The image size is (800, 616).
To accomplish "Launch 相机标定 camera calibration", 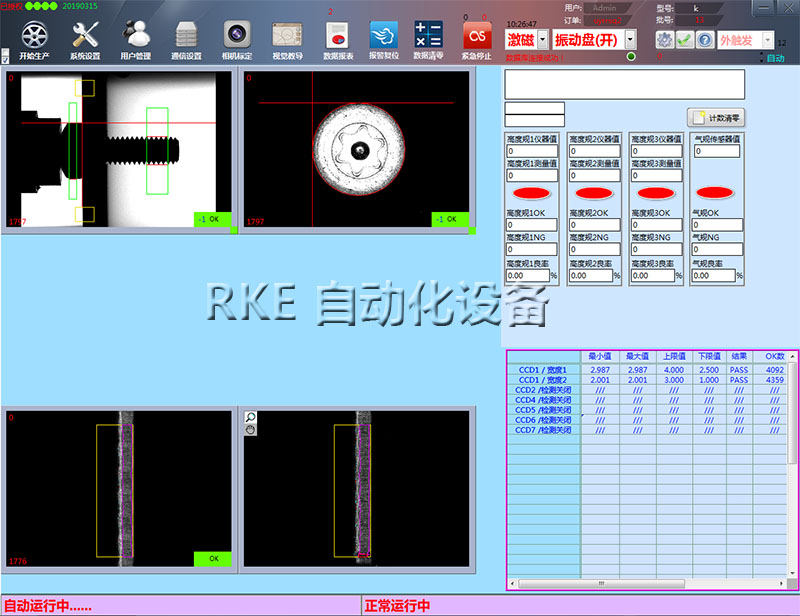I will [x=237, y=35].
